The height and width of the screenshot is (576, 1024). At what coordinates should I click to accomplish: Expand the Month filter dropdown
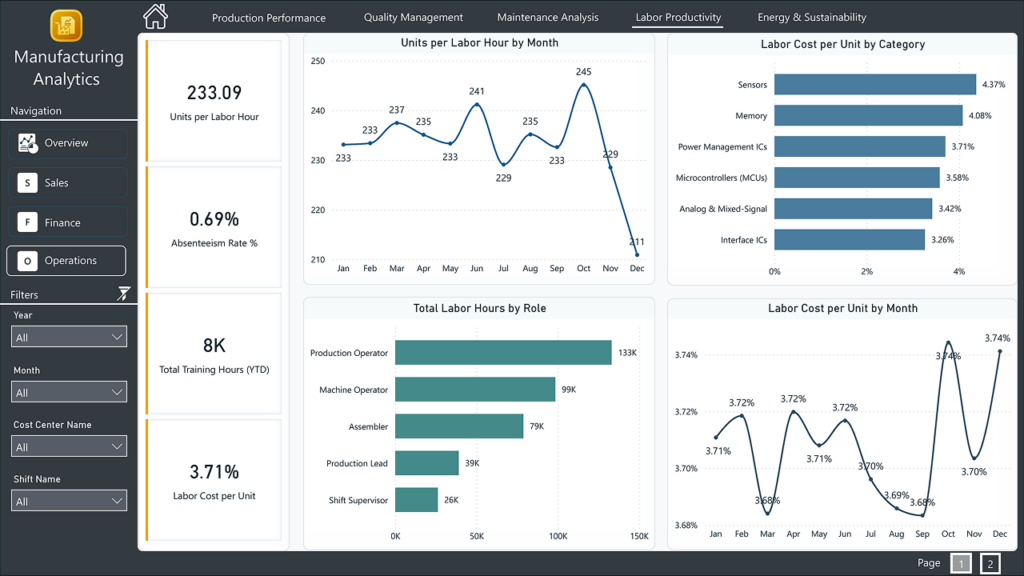click(x=69, y=392)
